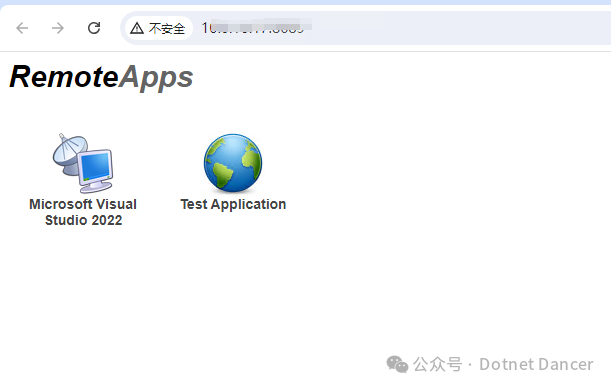This screenshot has height=388, width=611.
Task: Go back using the browser back arrow
Action: pyautogui.click(x=22, y=28)
